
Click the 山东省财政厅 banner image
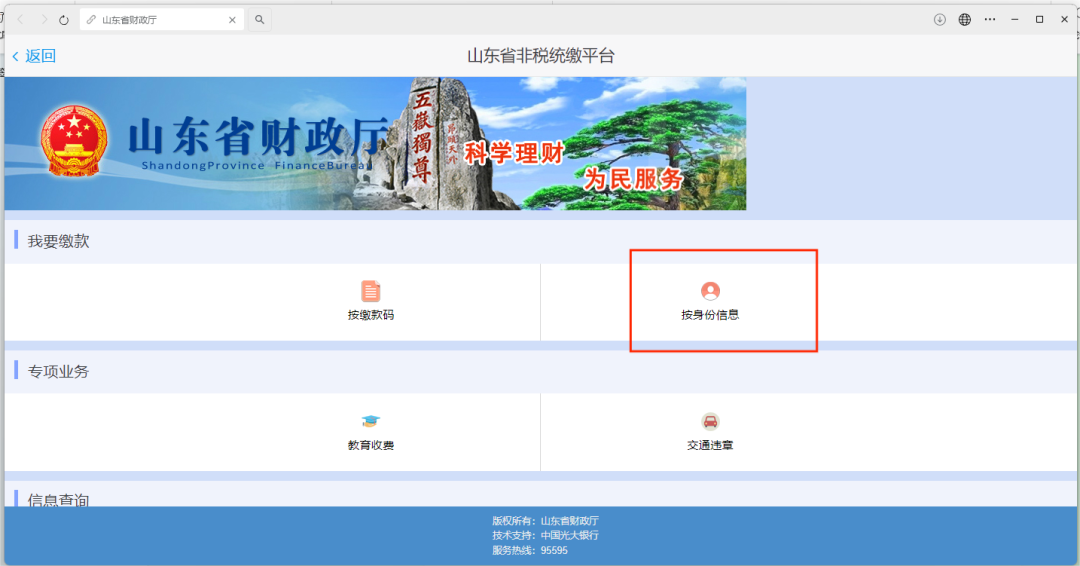pos(375,144)
